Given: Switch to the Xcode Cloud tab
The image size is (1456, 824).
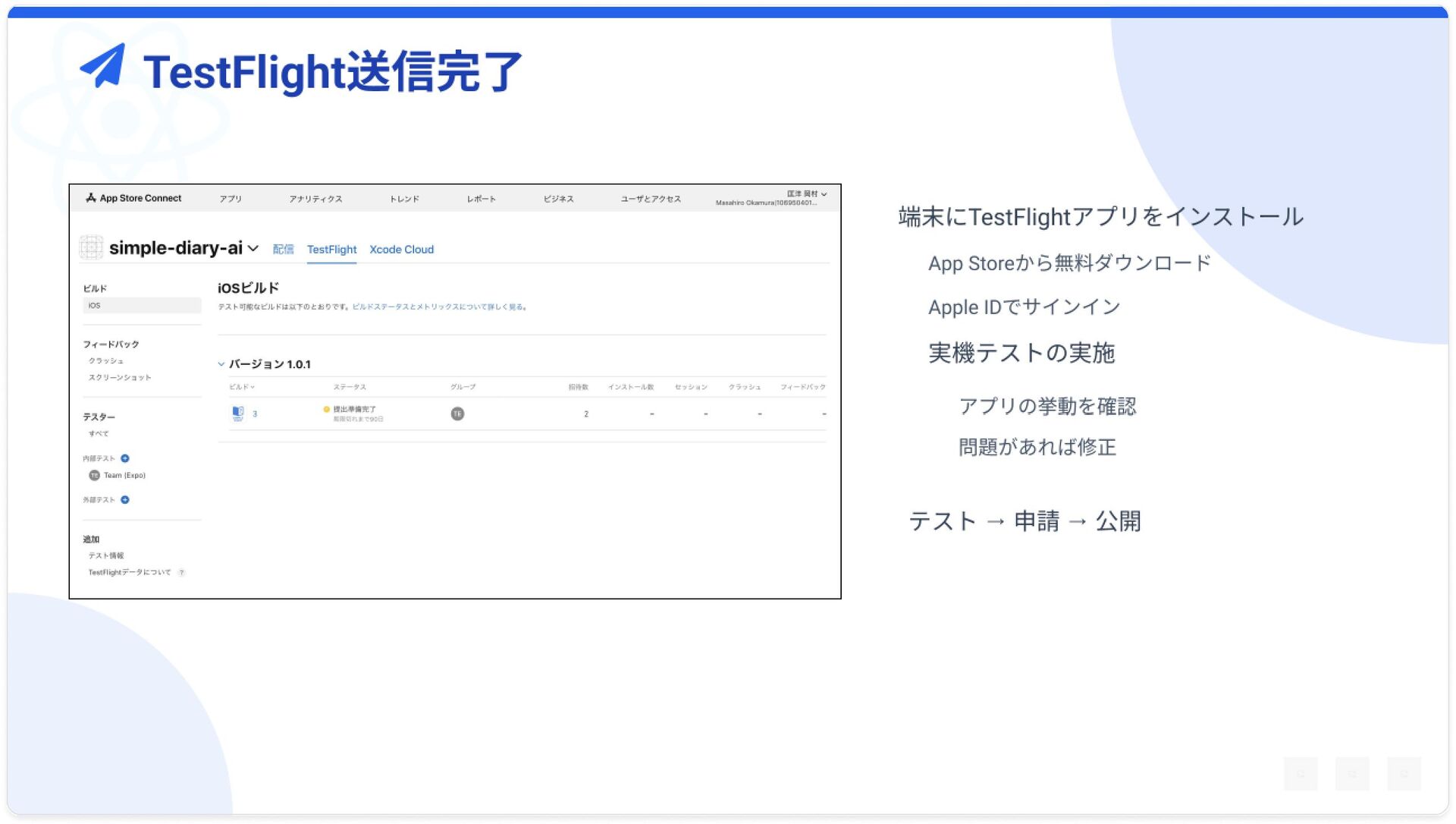Looking at the screenshot, I should point(401,250).
